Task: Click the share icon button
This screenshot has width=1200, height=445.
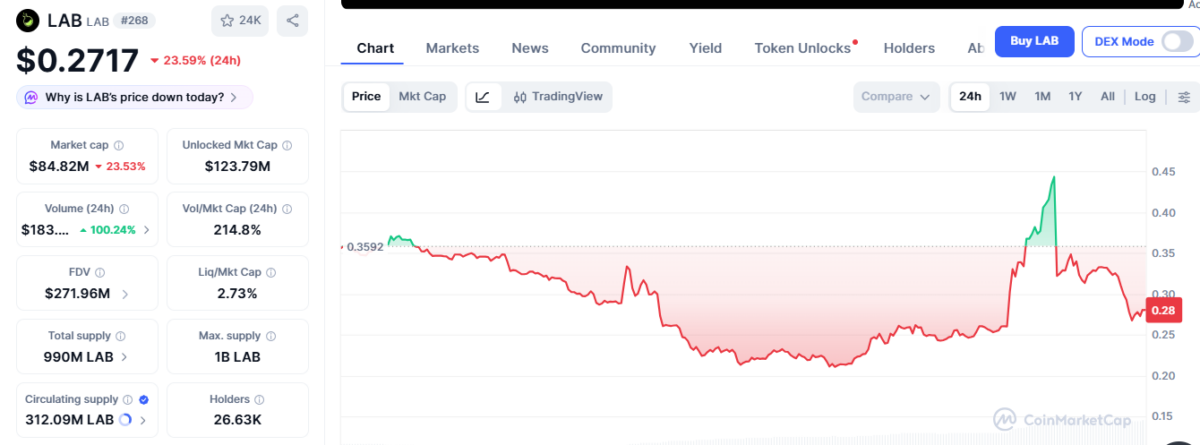Action: 292,20
